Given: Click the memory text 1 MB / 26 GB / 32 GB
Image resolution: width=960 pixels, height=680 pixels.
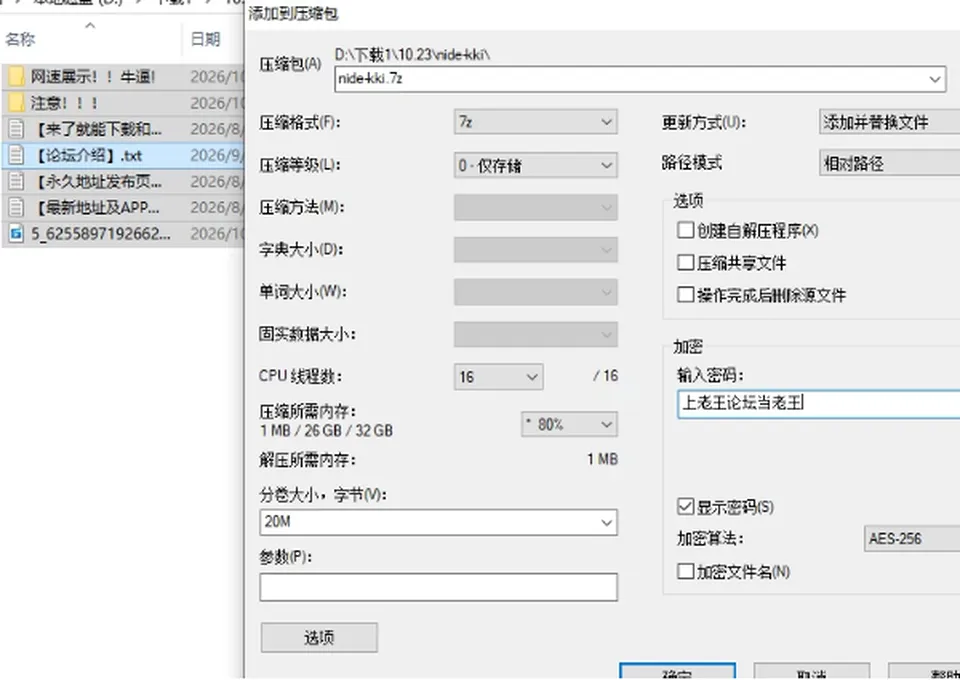Looking at the screenshot, I should 326,431.
